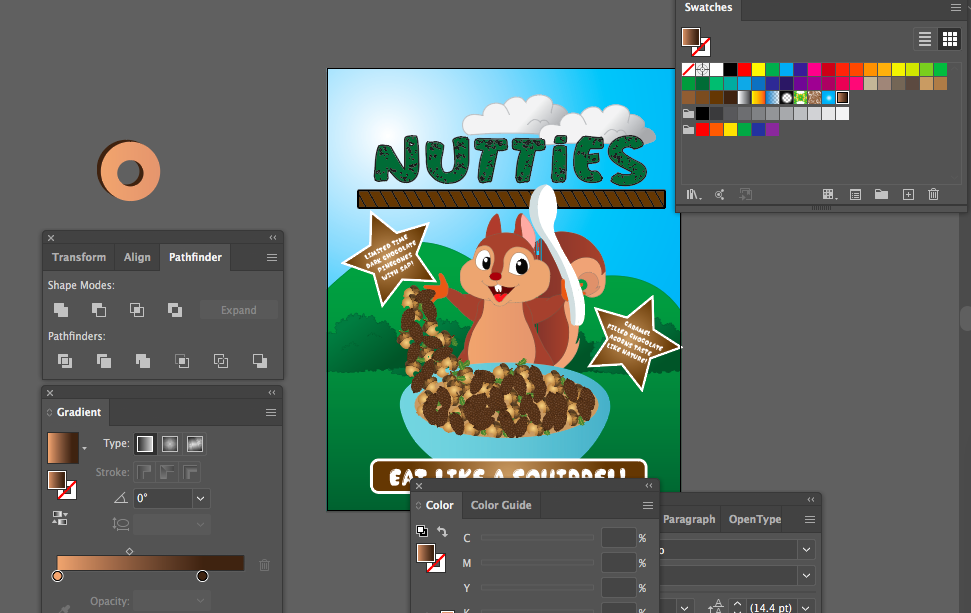Open the font size dropdown
The image size is (971, 613).
805,607
